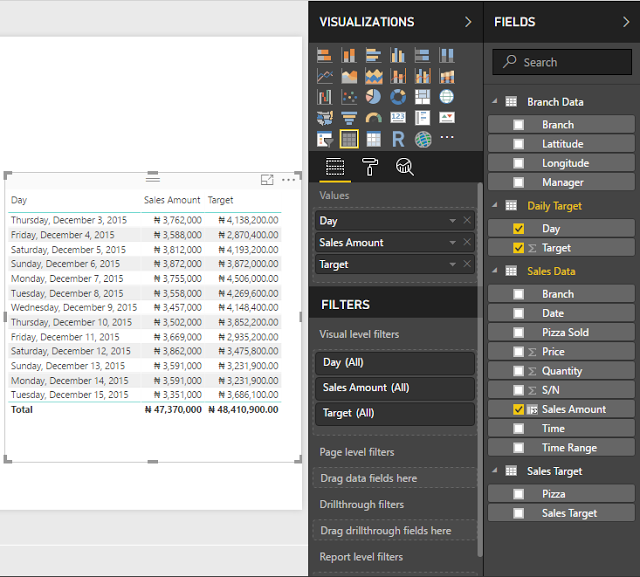640x577 pixels.
Task: Open dropdown for Day in Values
Action: pos(452,221)
